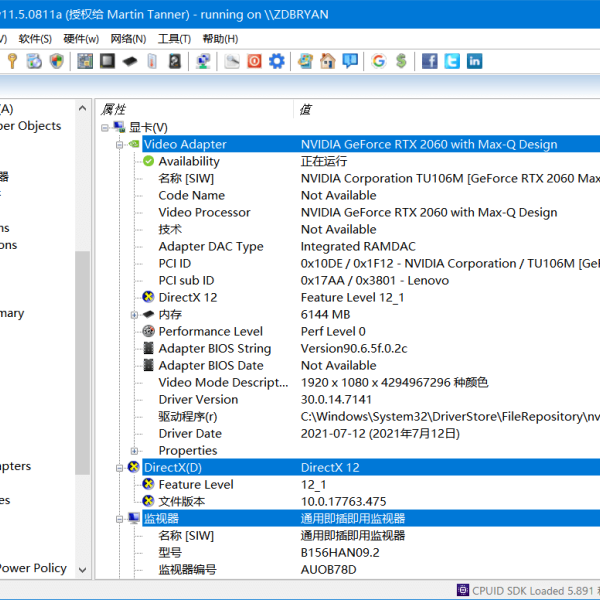This screenshot has height=600, width=600.
Task: Click the CPU chip toolbar icon
Action: [108, 61]
